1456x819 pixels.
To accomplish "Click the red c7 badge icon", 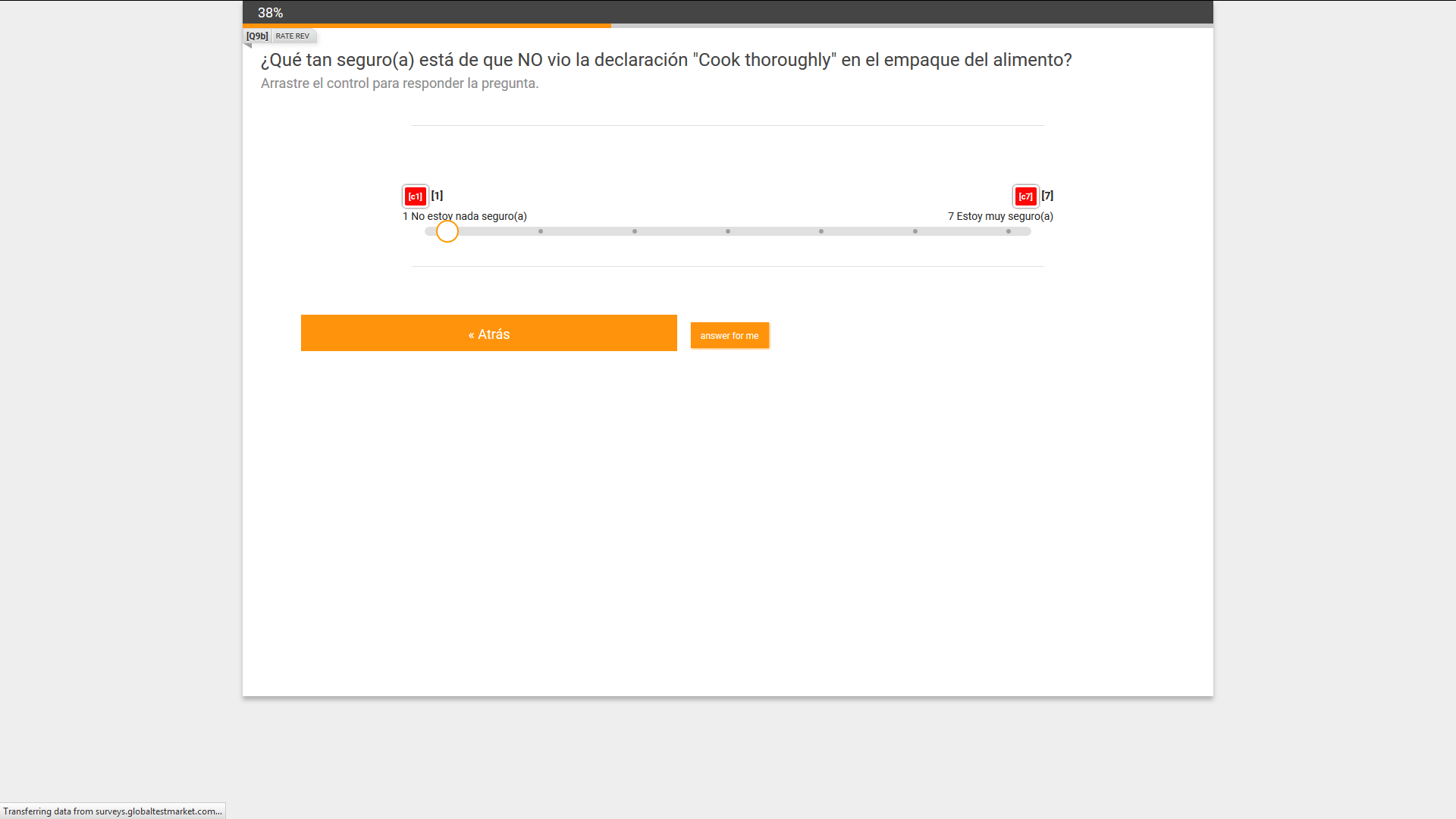I will pyautogui.click(x=1025, y=196).
